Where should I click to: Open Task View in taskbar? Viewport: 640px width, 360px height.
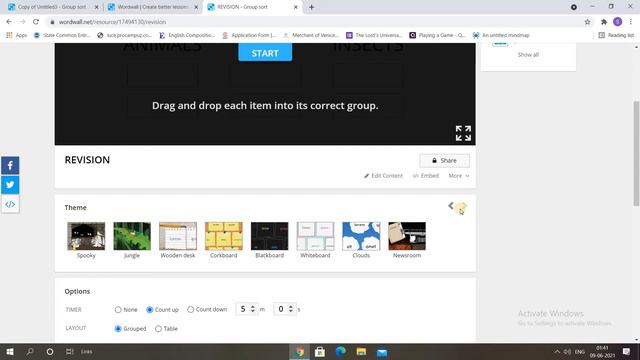tap(69, 351)
